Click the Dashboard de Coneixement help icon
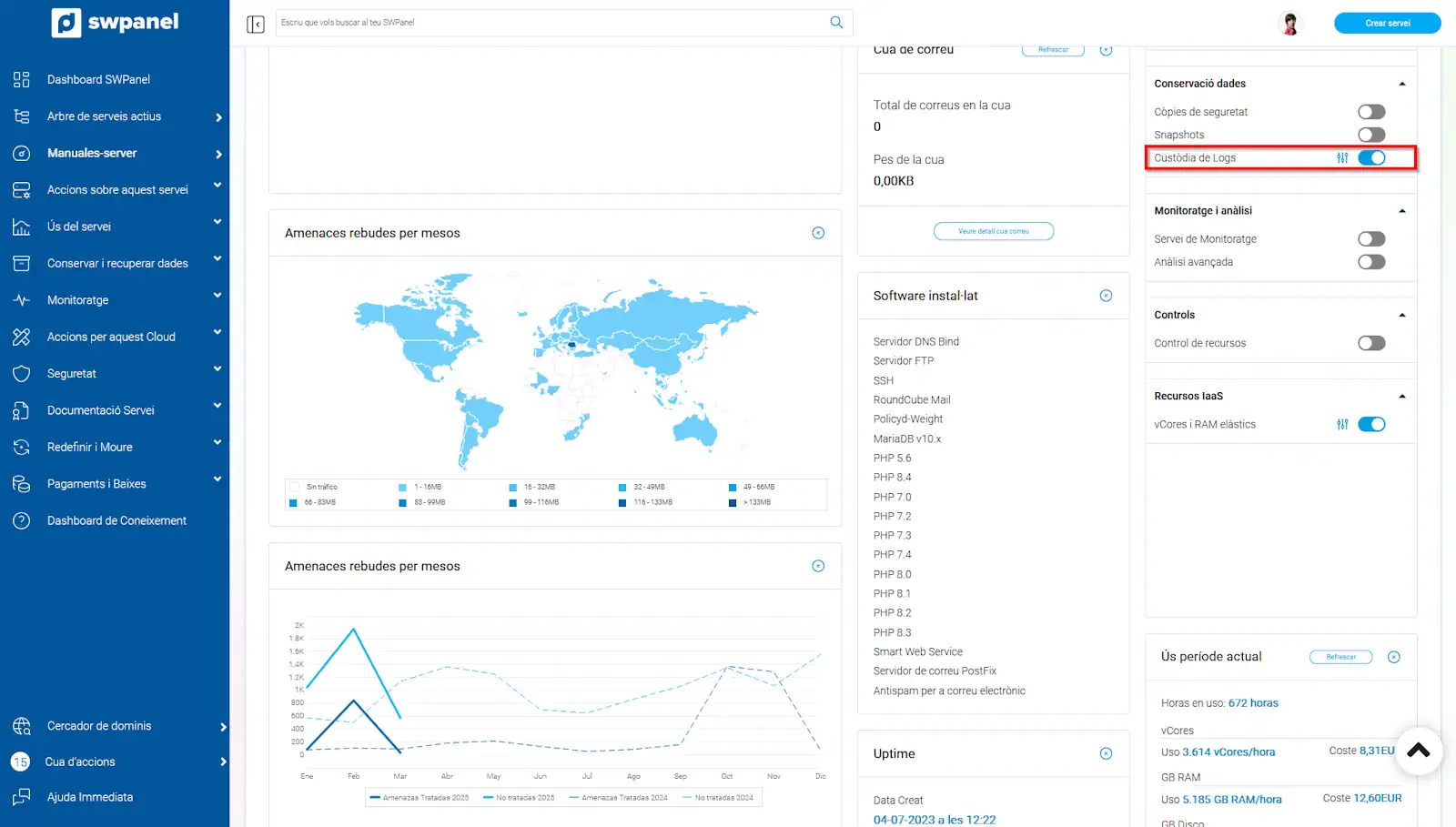Viewport: 1456px width, 827px height. coord(22,520)
